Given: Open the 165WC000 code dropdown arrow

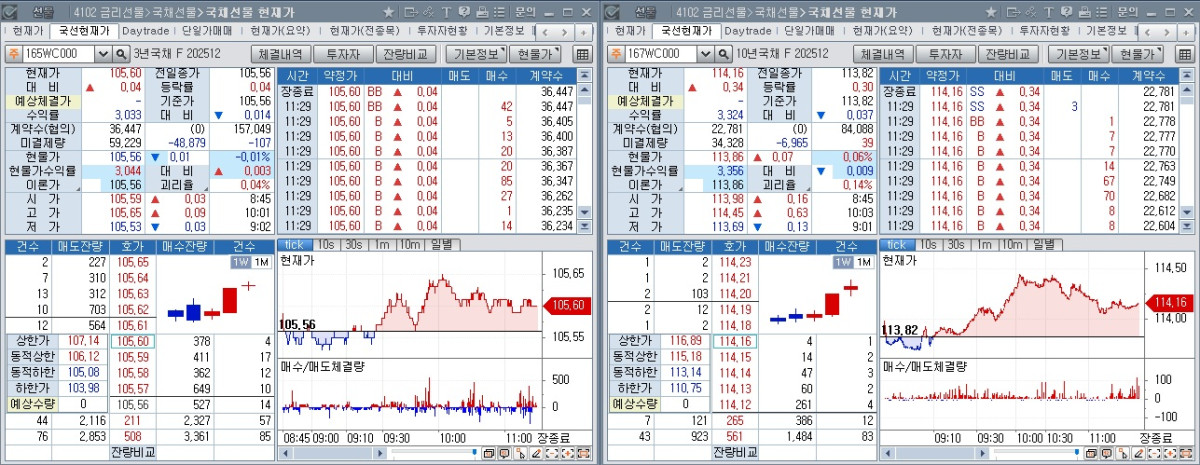Looking at the screenshot, I should pos(103,53).
